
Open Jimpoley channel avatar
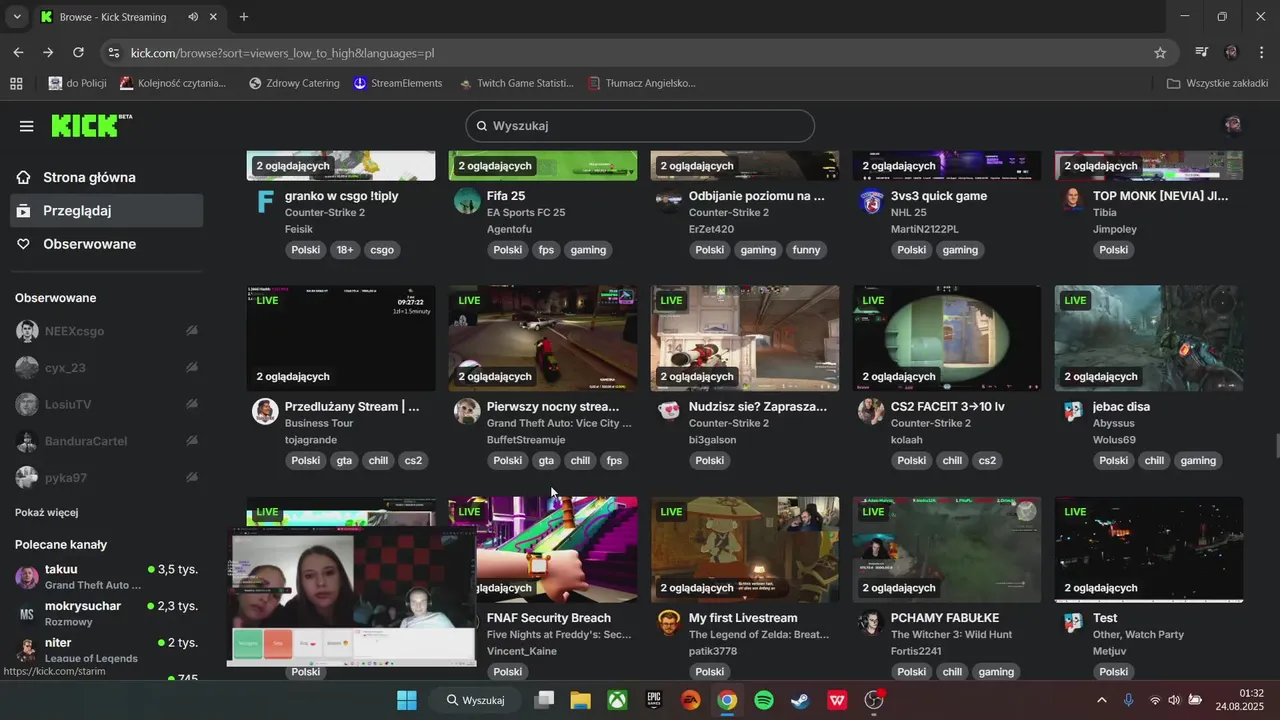1073,201
